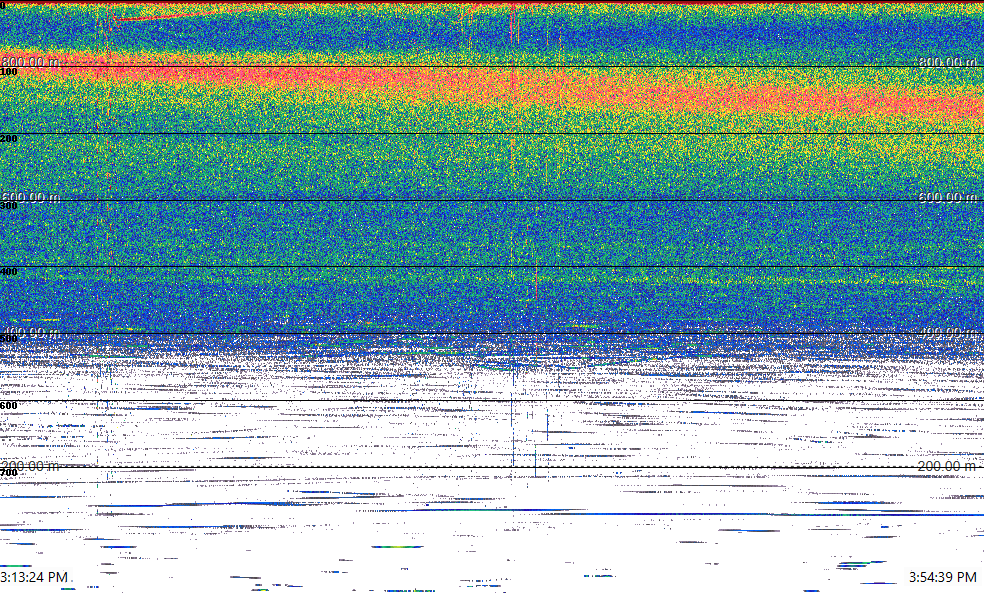Click the bold 500 depth gridline label

pyautogui.click(x=9, y=339)
